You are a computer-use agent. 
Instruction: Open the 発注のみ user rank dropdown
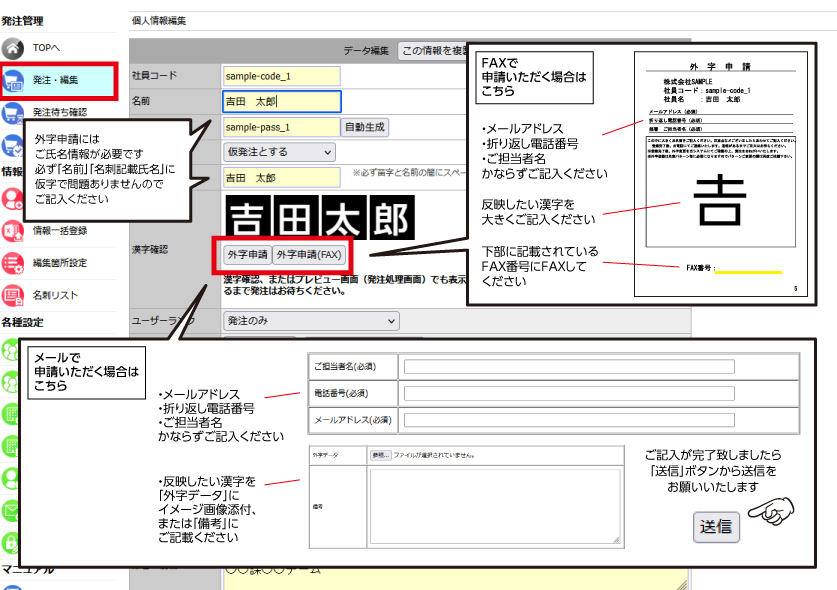click(x=310, y=321)
